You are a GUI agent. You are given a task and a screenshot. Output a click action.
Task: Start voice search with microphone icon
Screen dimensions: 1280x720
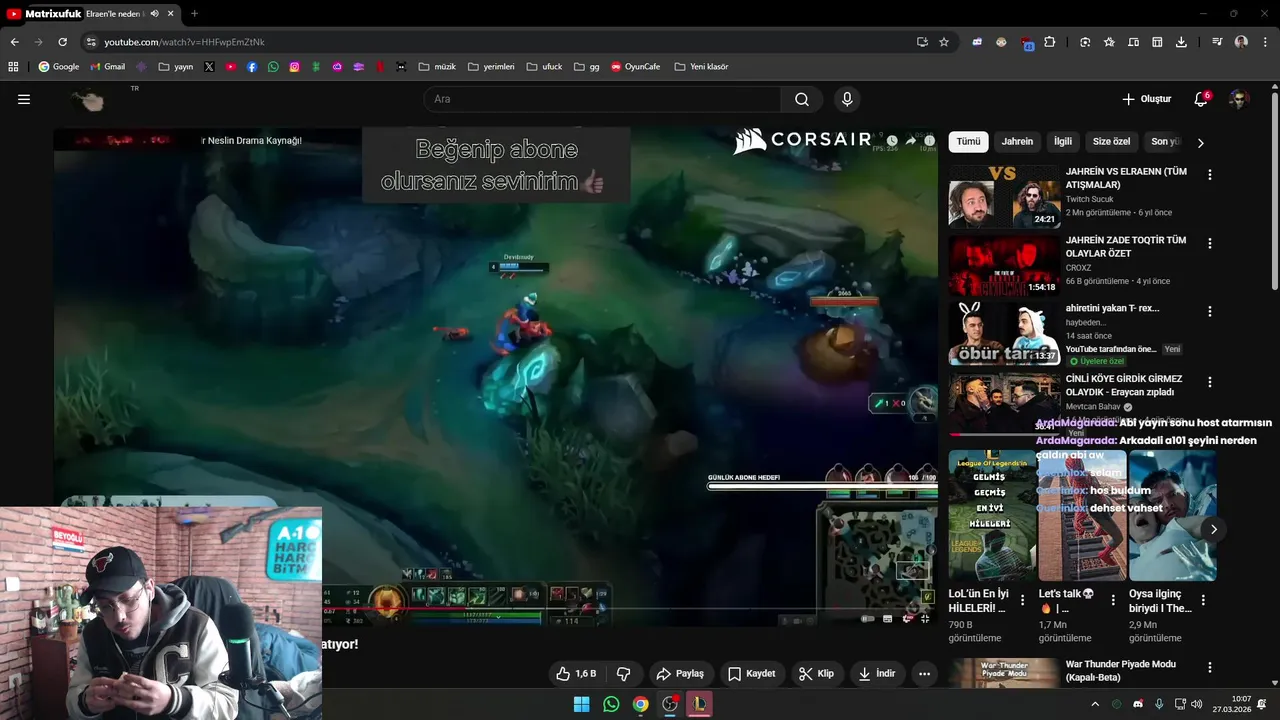click(847, 99)
